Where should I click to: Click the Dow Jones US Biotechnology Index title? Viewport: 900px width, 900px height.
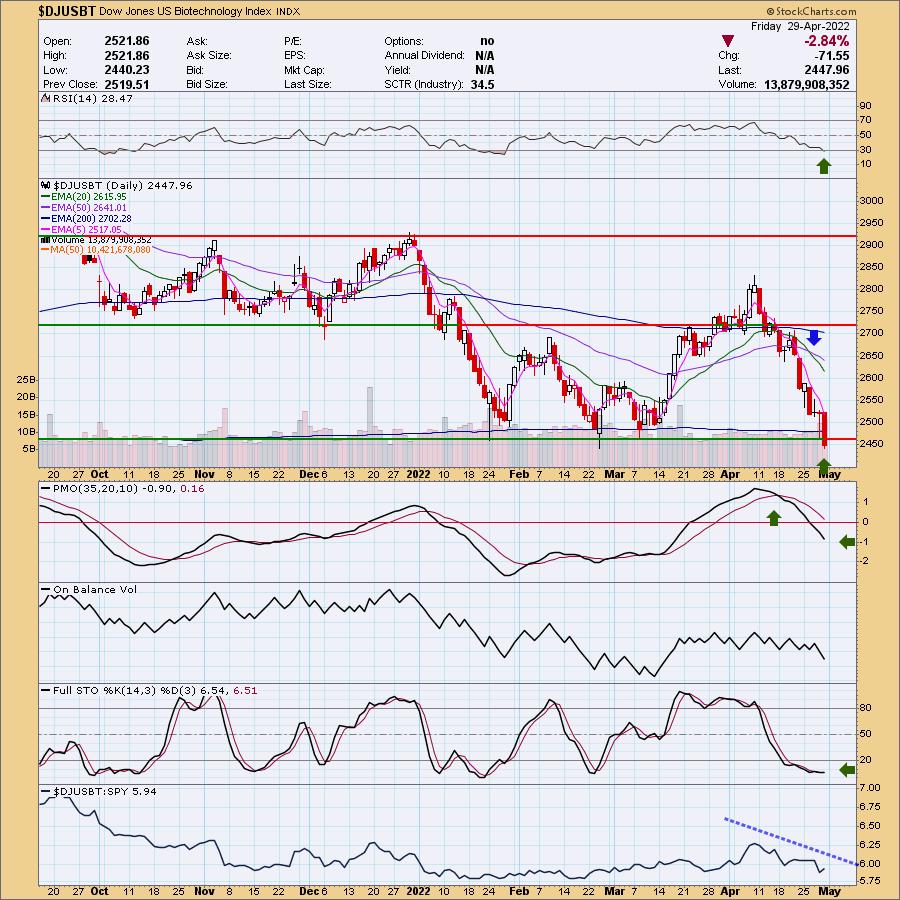(x=185, y=11)
